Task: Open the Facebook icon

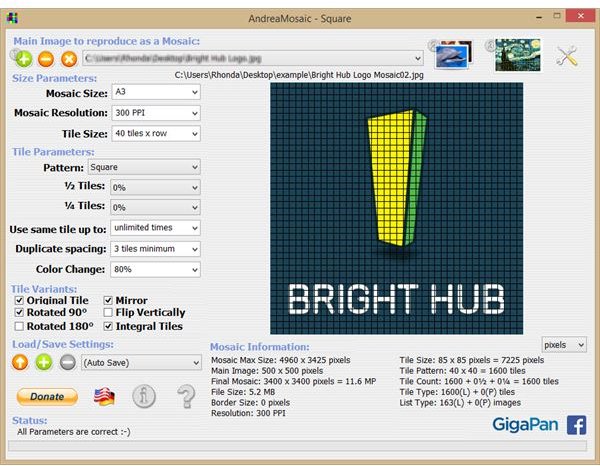Action: 576,425
